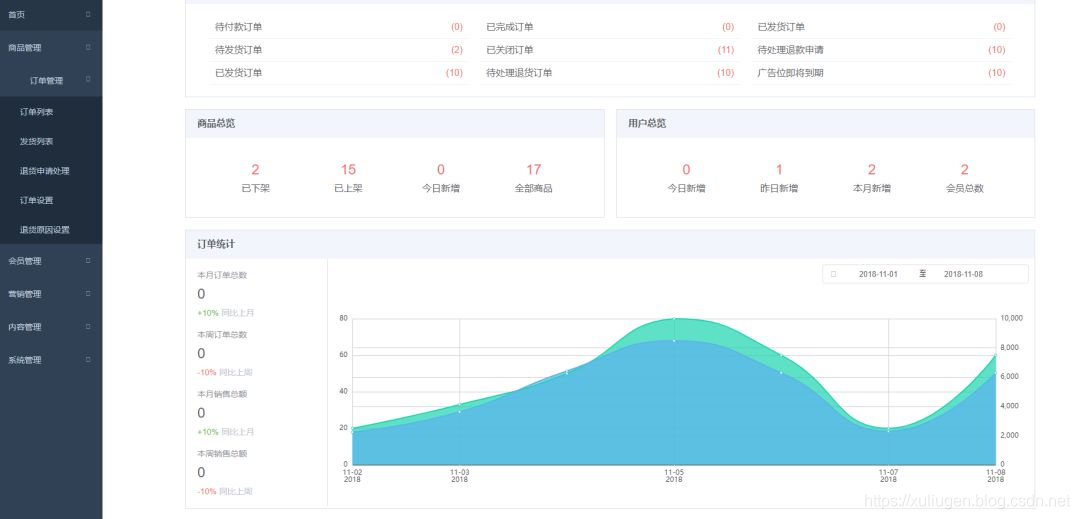Click the arrow icon beside 商品管理

click(88, 47)
